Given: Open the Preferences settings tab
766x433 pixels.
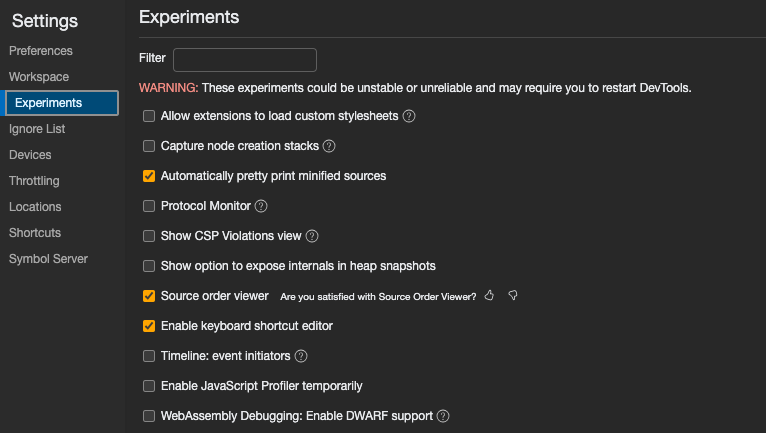Looking at the screenshot, I should 41,51.
